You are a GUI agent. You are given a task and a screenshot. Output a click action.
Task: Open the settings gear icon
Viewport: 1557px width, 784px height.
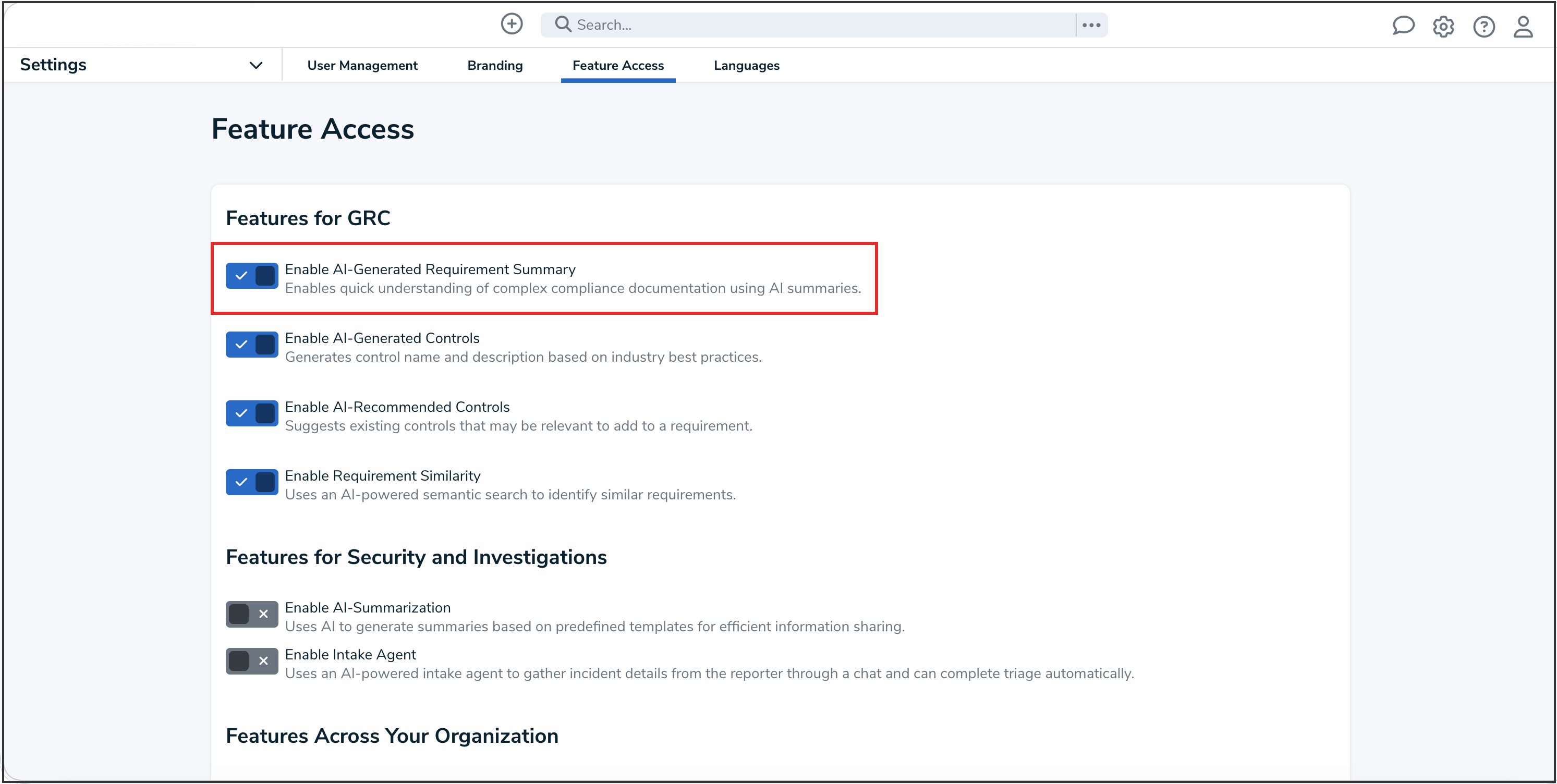point(1444,26)
